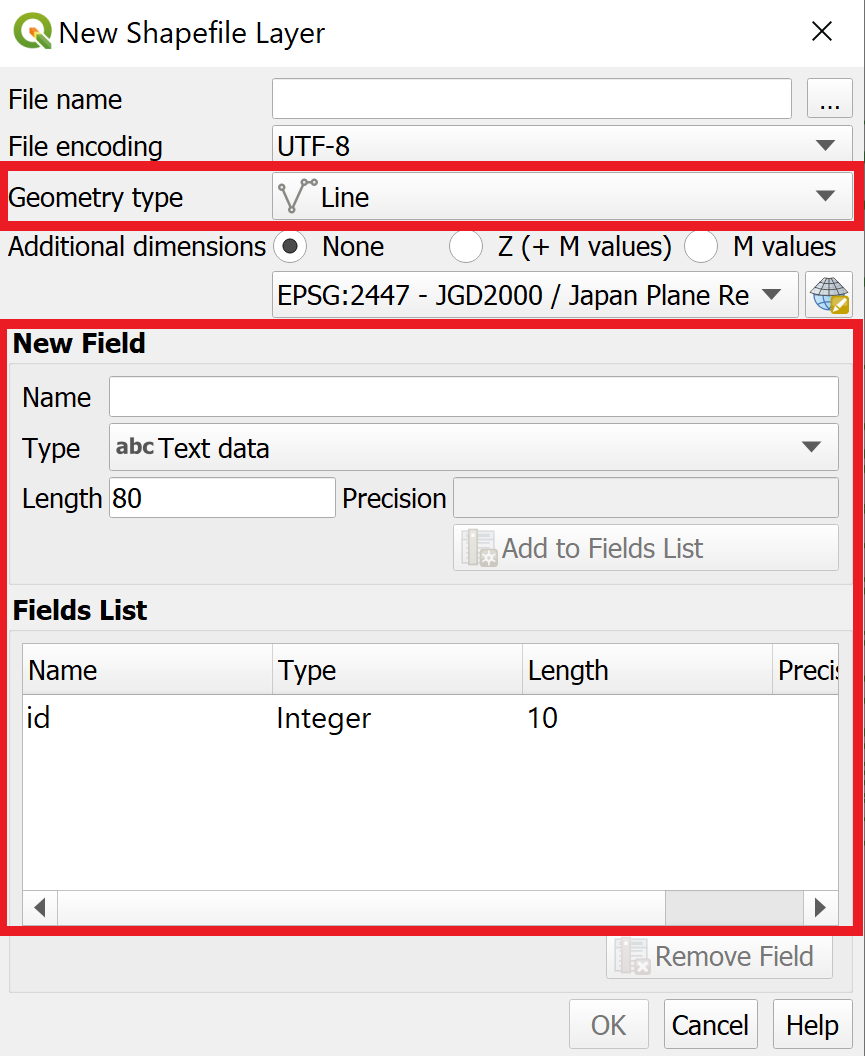Open file browser with the ... button
The height and width of the screenshot is (1056, 865).
[x=830, y=99]
